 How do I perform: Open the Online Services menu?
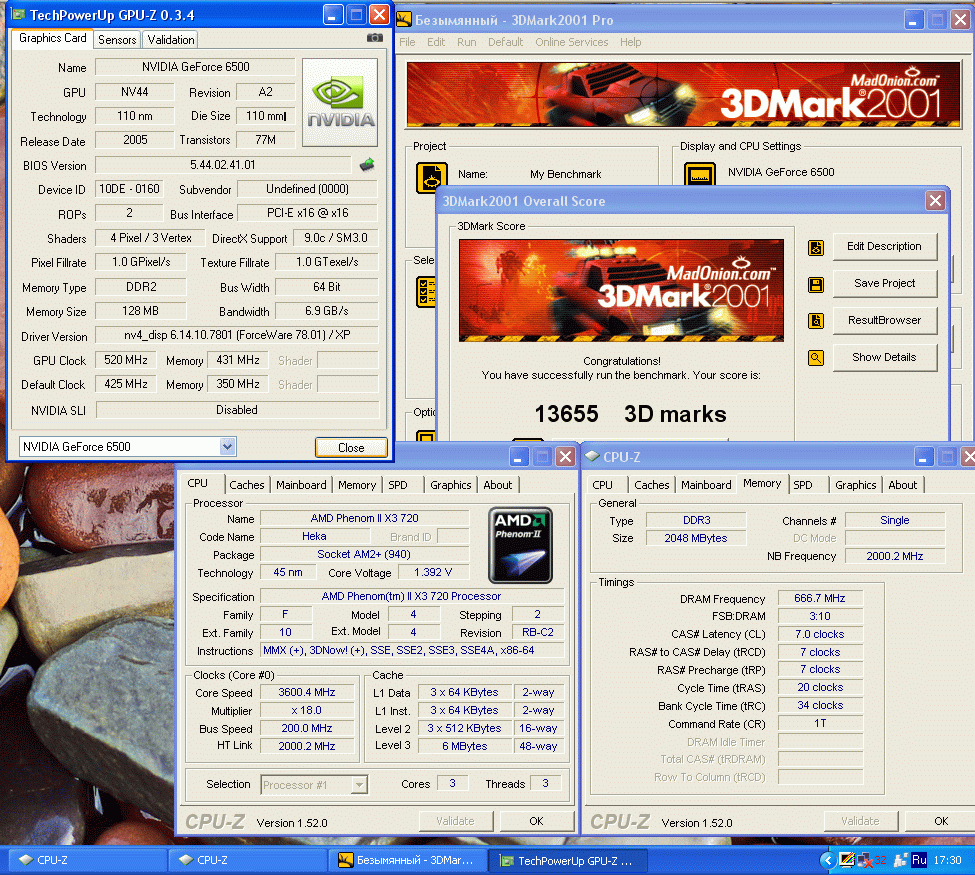coord(571,42)
